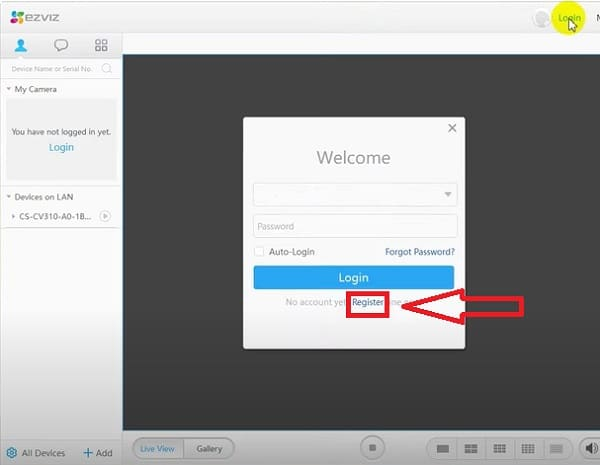Select nine-window grid layout
Viewport: 600px width, 465px height.
[x=499, y=449]
